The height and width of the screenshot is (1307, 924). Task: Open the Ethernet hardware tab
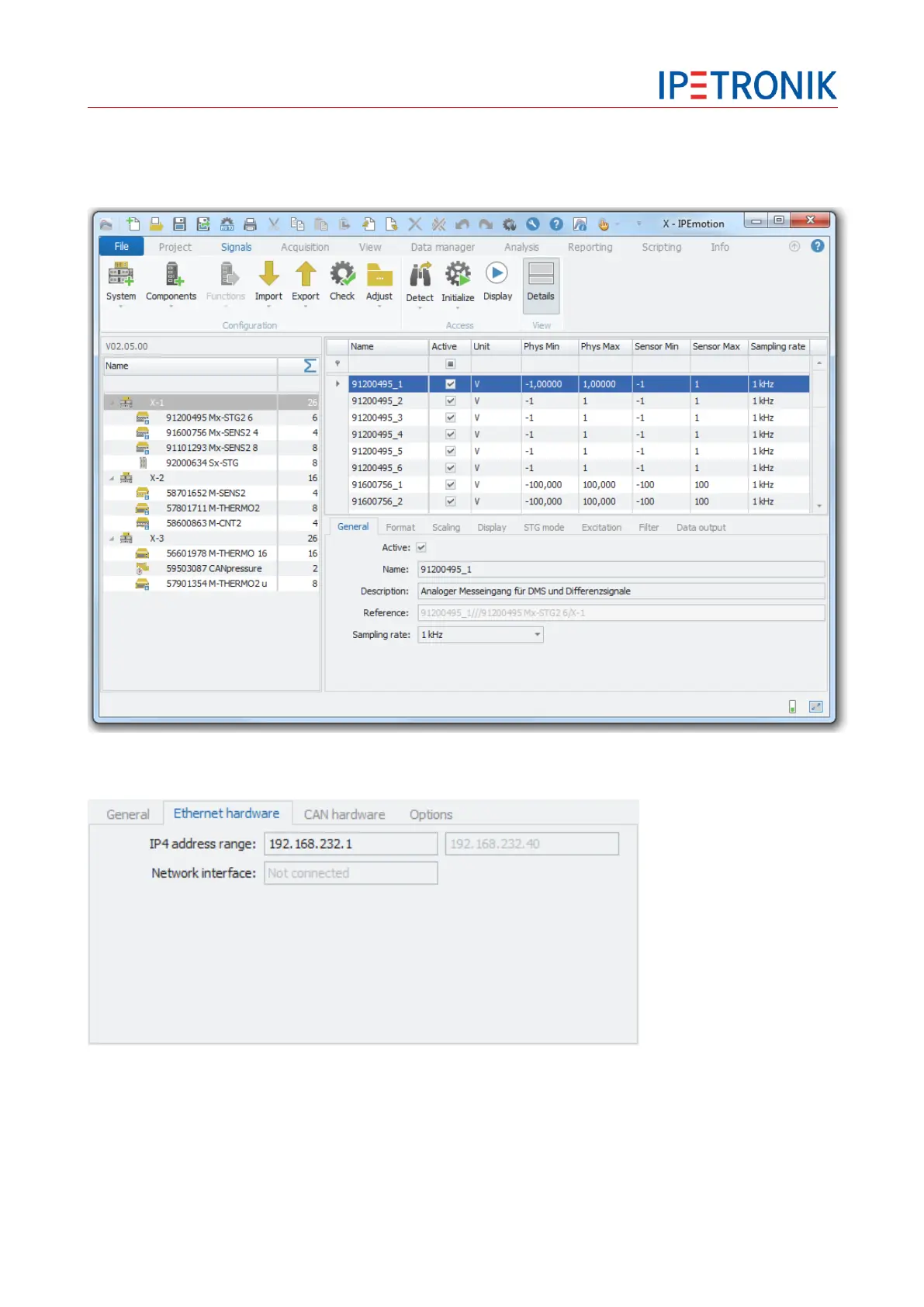[x=227, y=813]
